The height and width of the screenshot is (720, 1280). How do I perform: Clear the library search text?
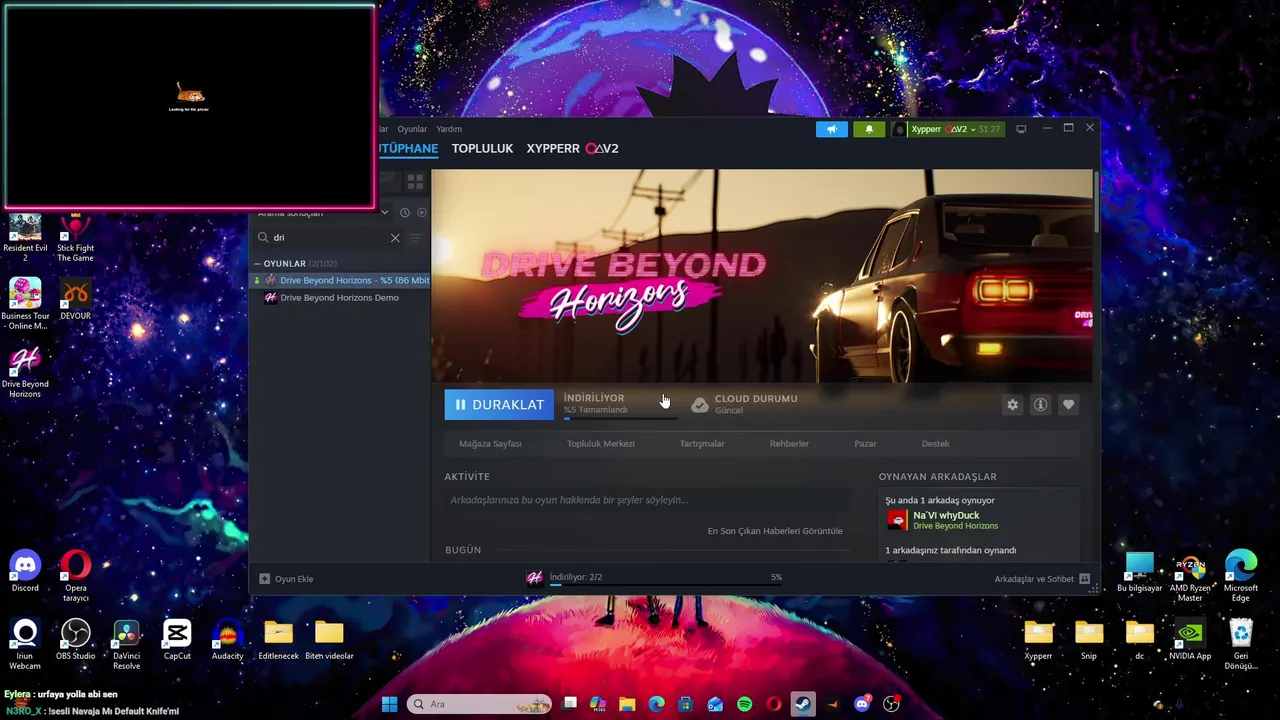coord(395,238)
